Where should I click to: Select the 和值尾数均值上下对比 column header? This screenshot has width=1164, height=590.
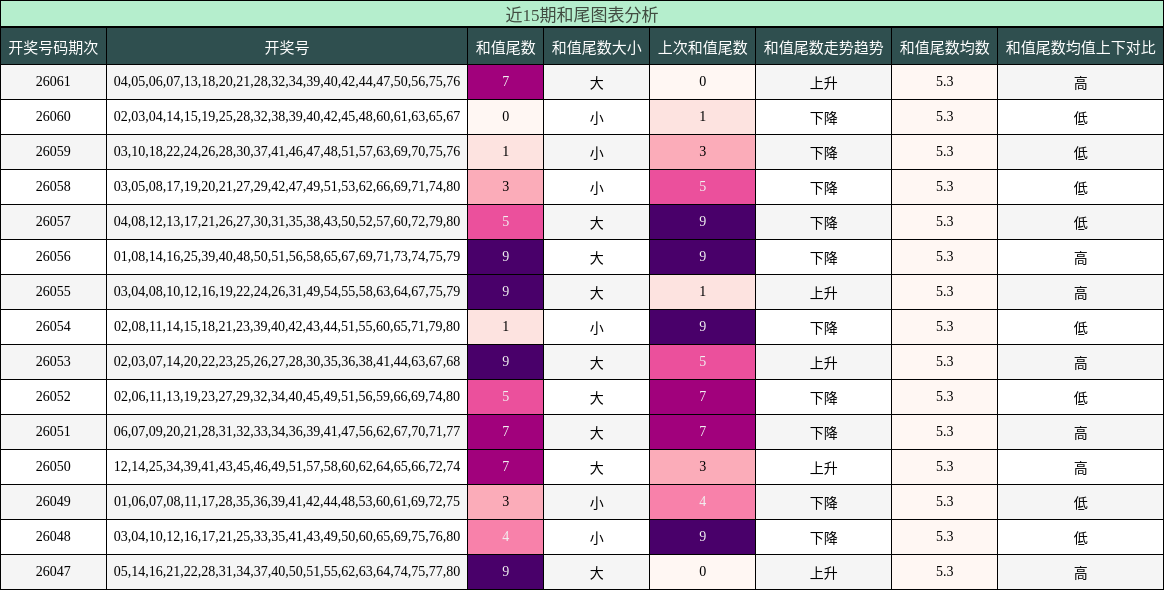(x=1080, y=47)
